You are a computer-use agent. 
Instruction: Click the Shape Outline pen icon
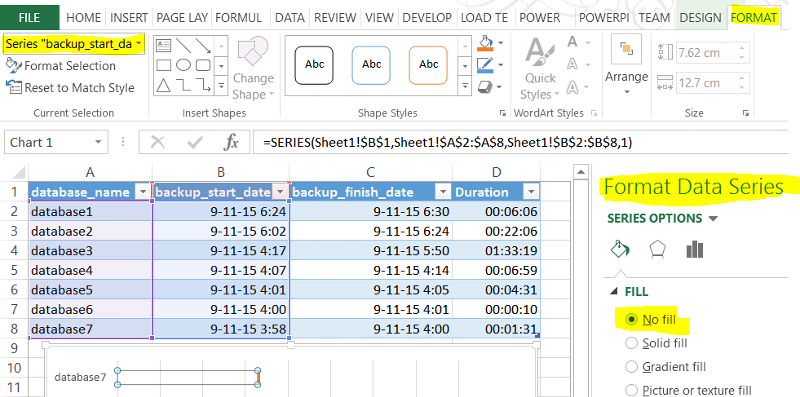pyautogui.click(x=484, y=65)
